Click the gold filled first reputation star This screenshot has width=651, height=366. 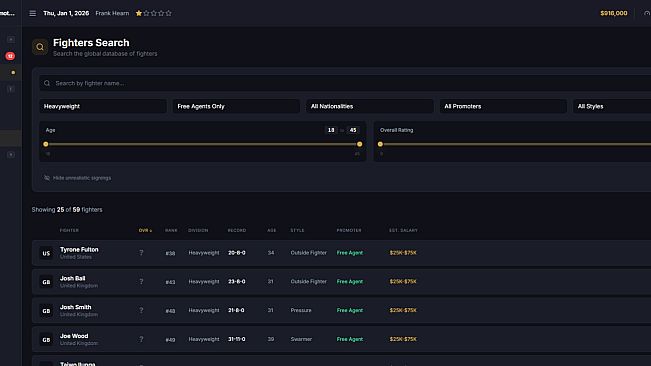[139, 13]
